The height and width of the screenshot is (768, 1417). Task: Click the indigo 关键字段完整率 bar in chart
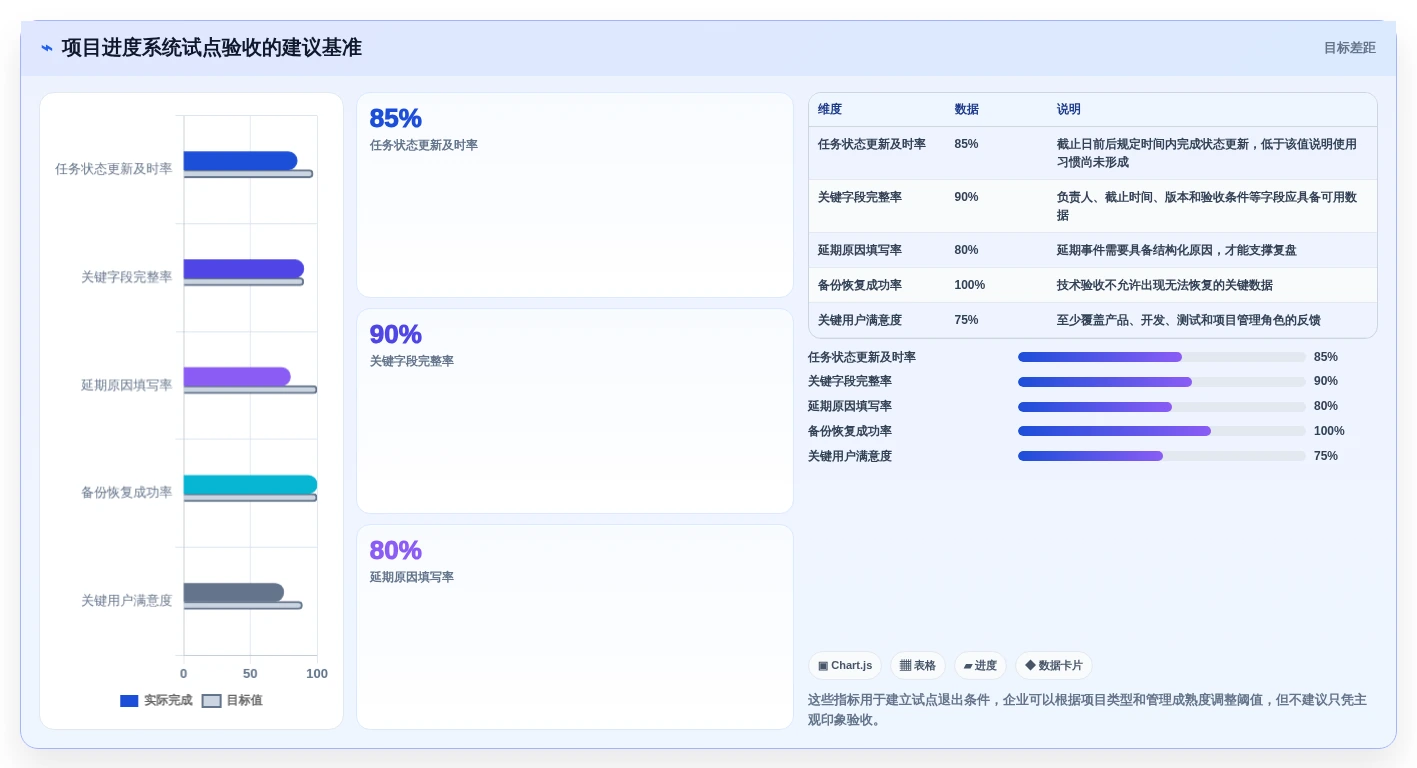[243, 269]
